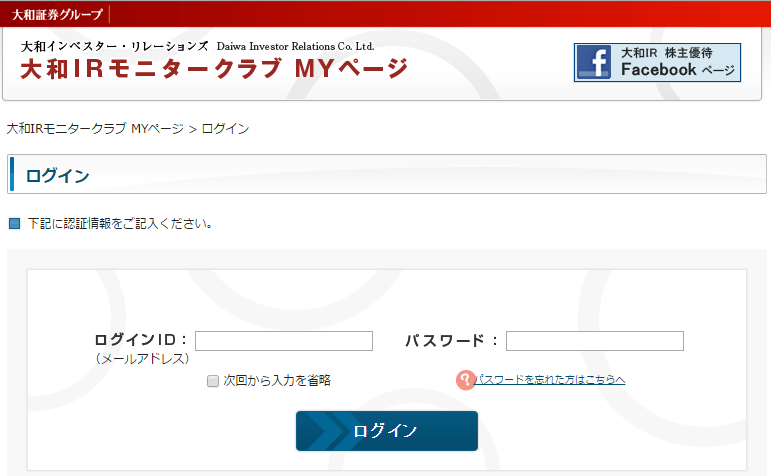
Task: Click the 次回から入力を省略 label text
Action: tap(277, 381)
